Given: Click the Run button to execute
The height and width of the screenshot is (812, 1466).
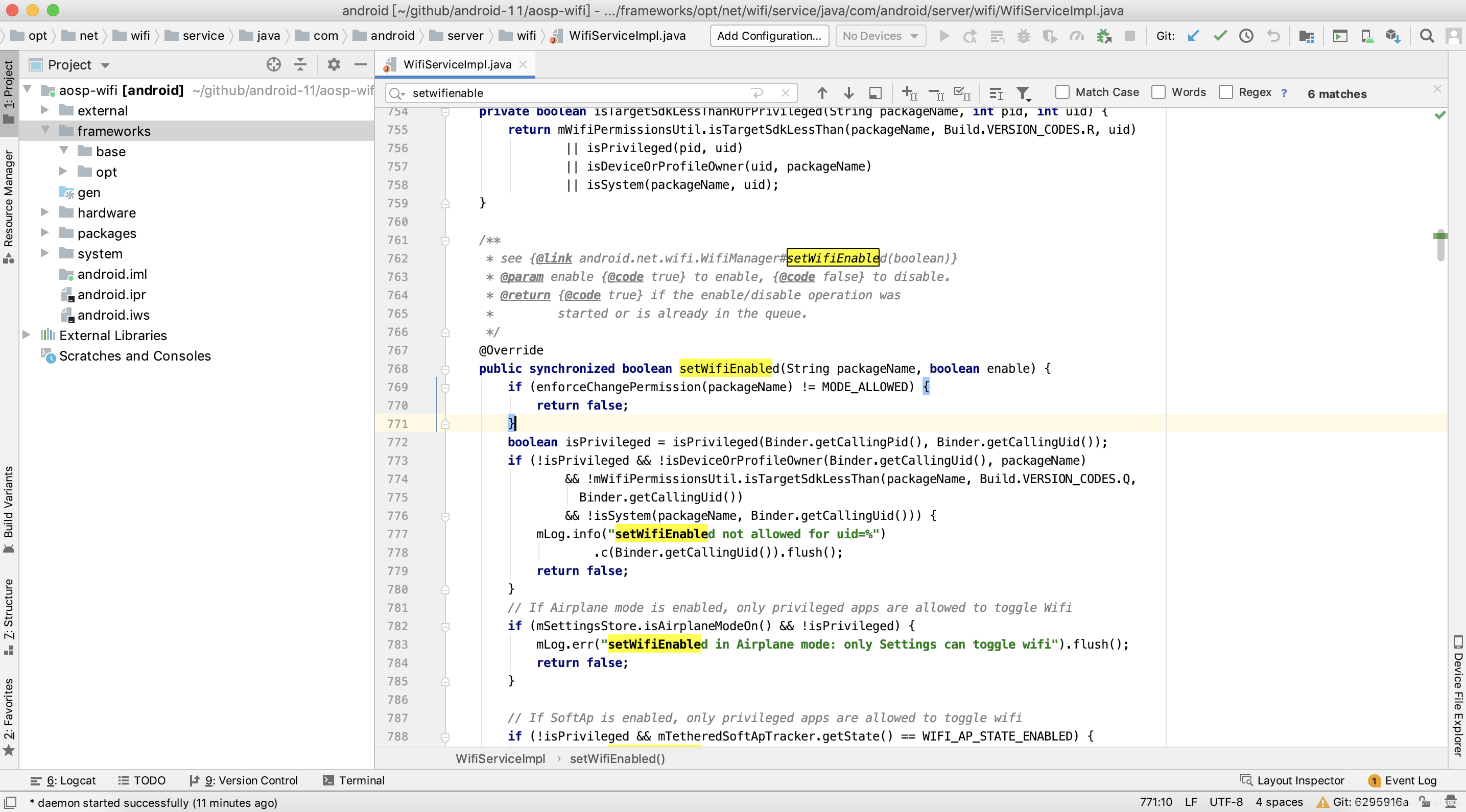Looking at the screenshot, I should click(x=944, y=37).
